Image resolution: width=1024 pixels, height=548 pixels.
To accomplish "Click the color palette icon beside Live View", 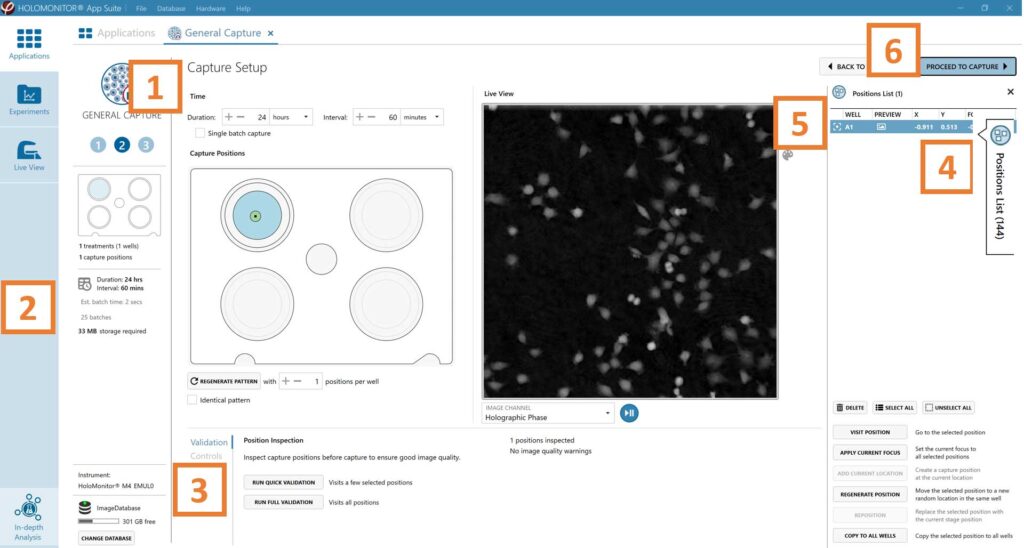I will click(788, 155).
